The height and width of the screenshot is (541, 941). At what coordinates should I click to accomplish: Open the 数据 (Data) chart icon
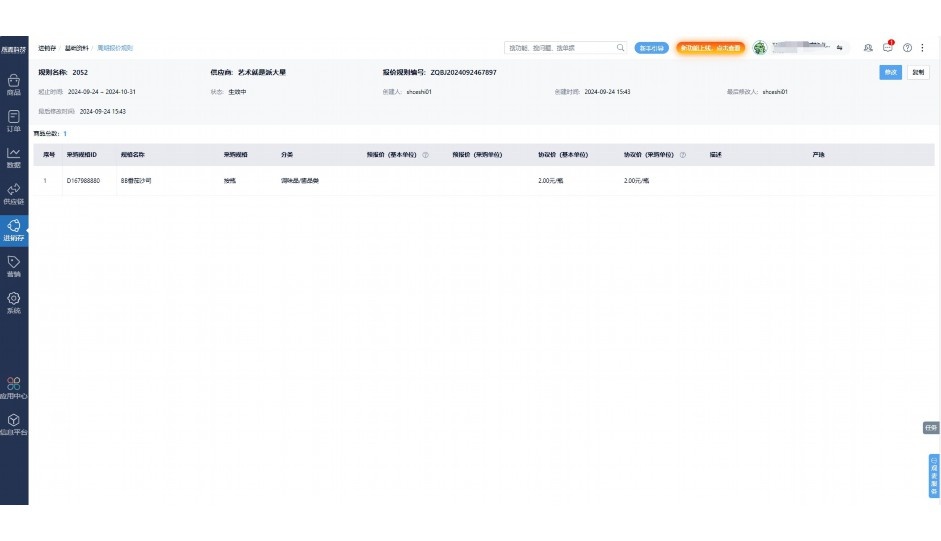click(x=14, y=156)
